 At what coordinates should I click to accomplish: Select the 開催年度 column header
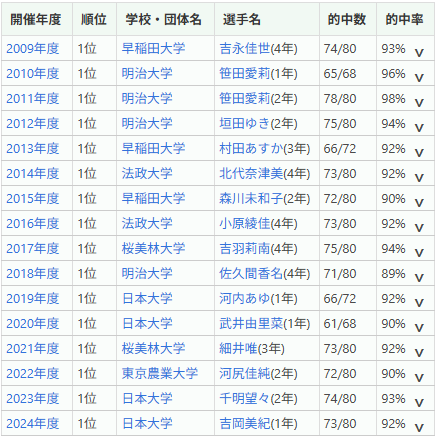coord(36,20)
